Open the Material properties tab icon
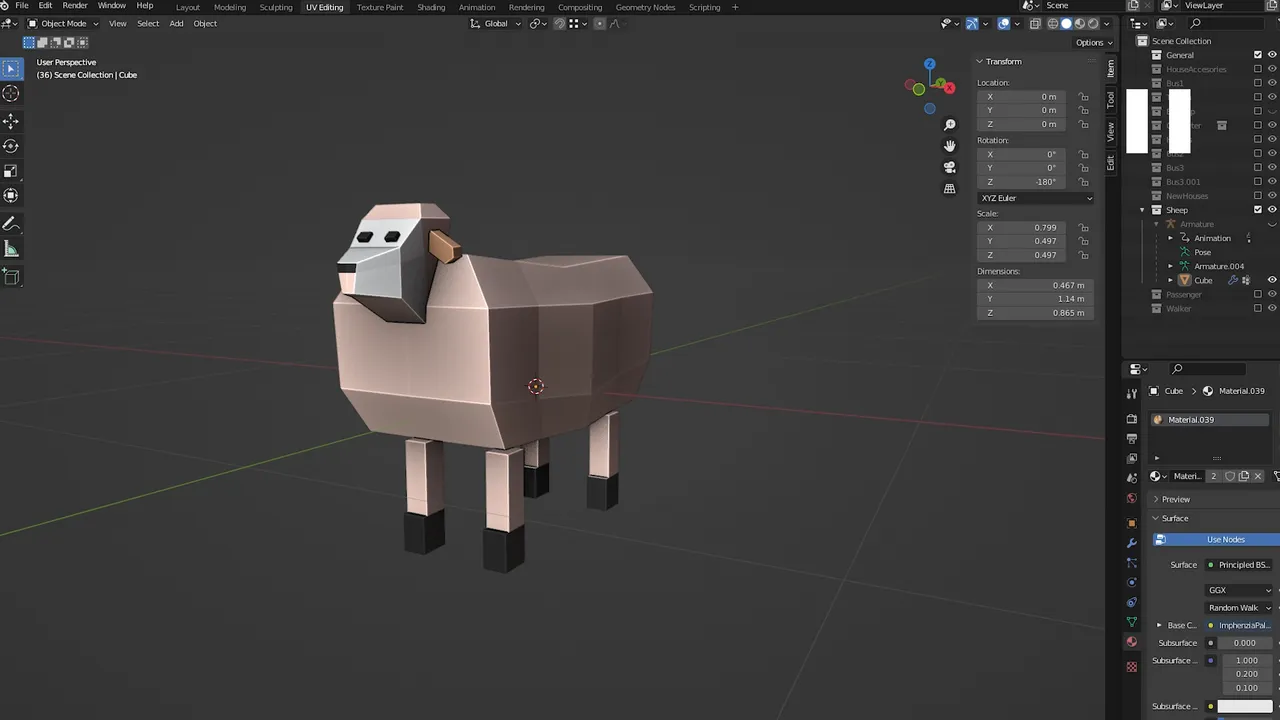The image size is (1280, 720). (x=1132, y=642)
